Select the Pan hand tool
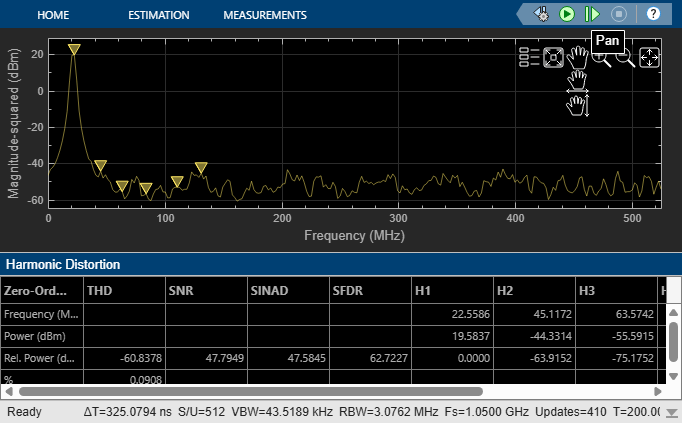Viewport: 682px width, 423px height. [577, 57]
